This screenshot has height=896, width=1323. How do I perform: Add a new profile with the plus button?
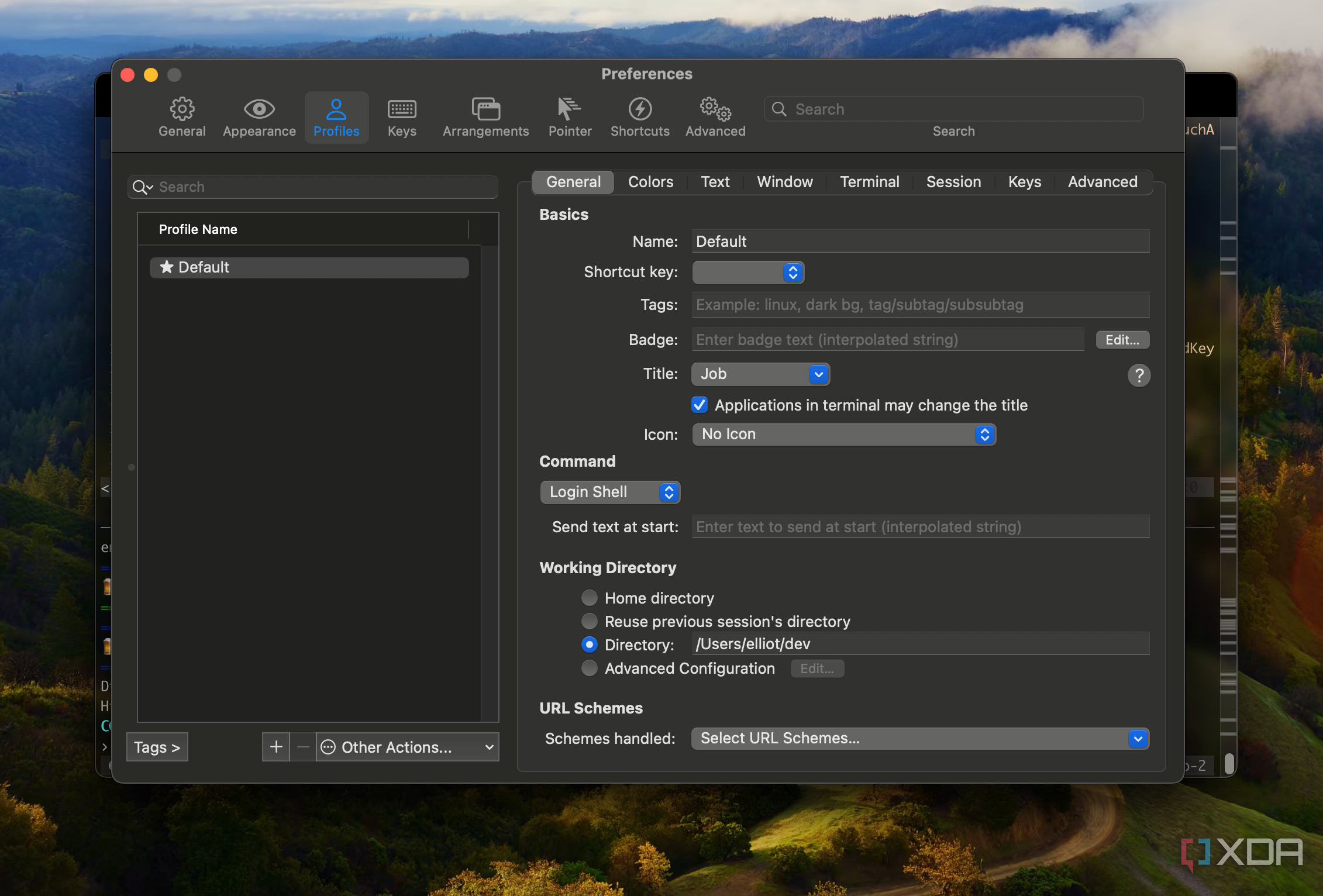(x=276, y=747)
